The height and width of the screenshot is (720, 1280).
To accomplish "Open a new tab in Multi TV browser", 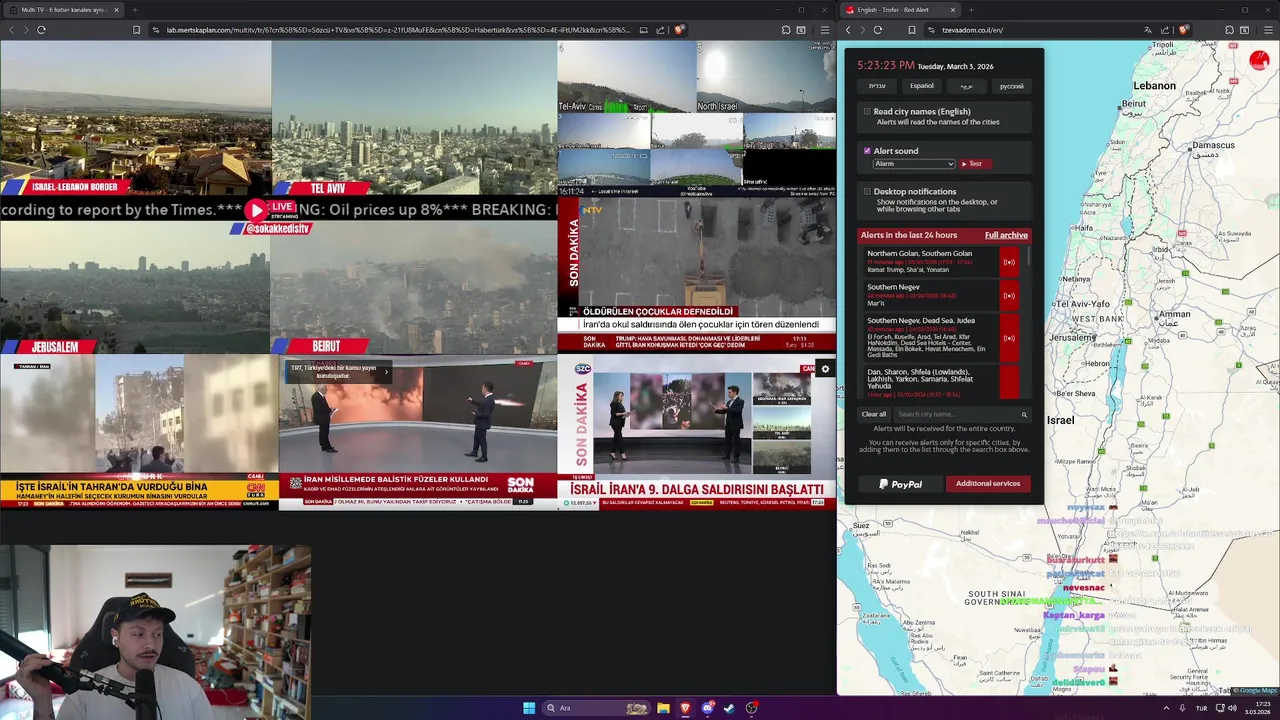I will point(134,10).
